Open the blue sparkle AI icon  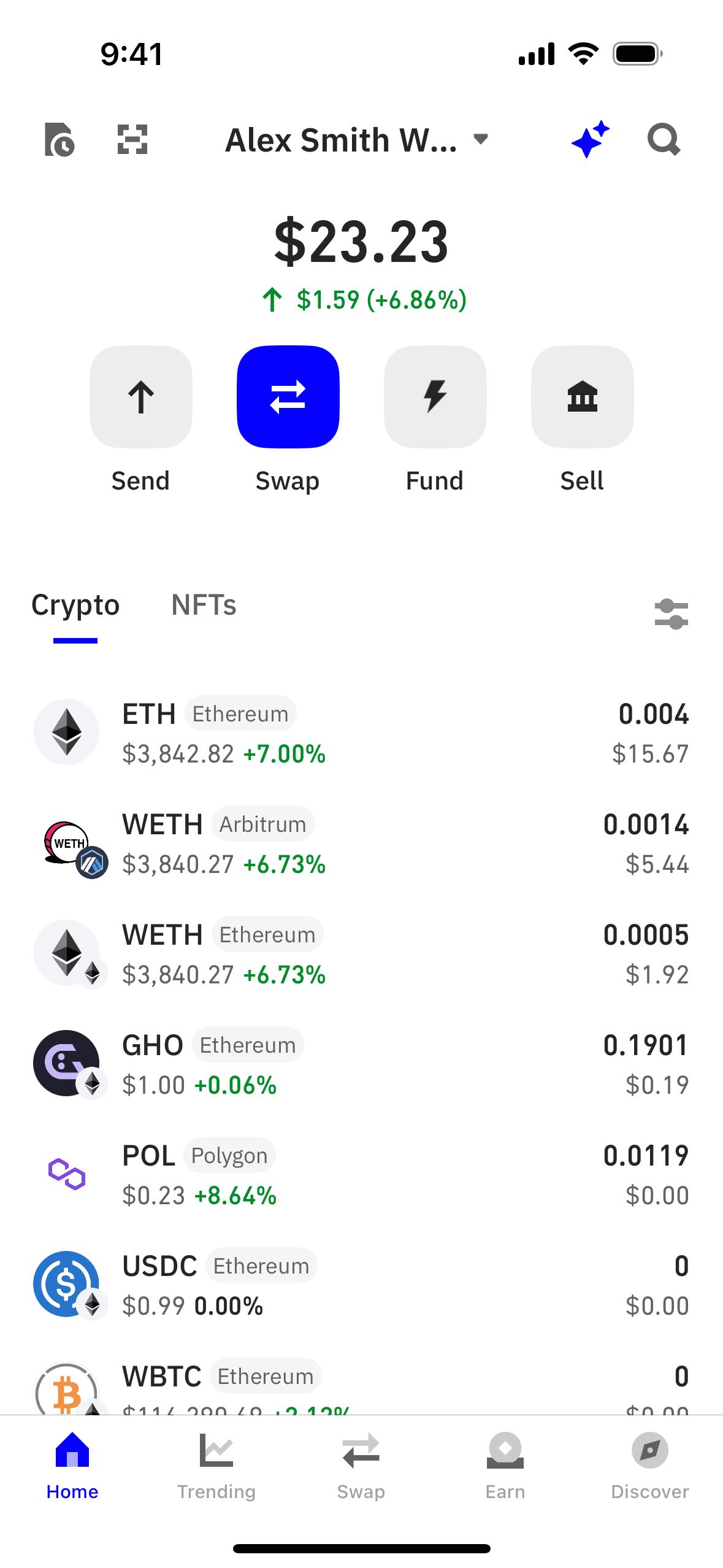click(x=590, y=140)
